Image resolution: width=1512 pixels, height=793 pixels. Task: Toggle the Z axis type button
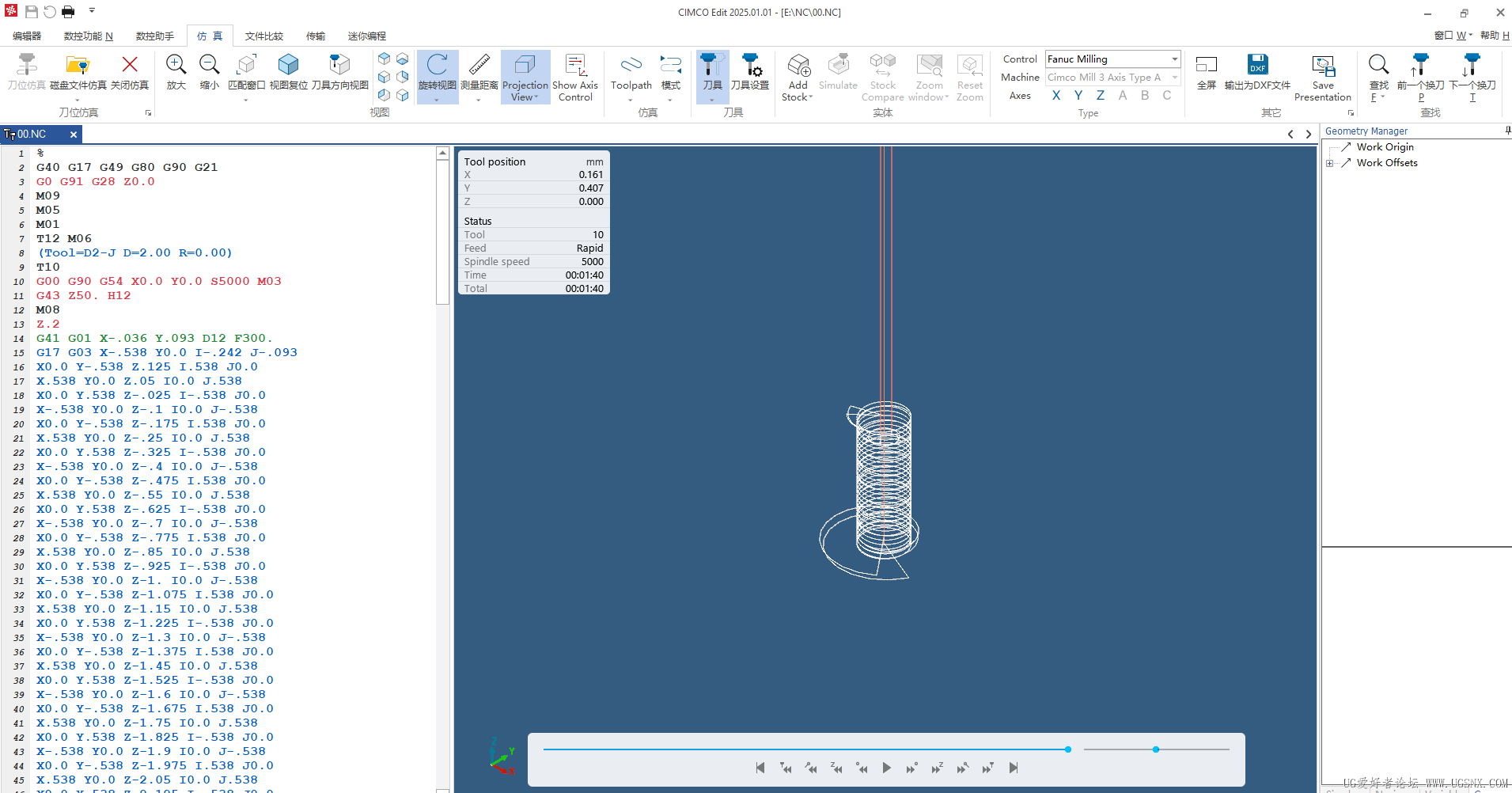1101,96
